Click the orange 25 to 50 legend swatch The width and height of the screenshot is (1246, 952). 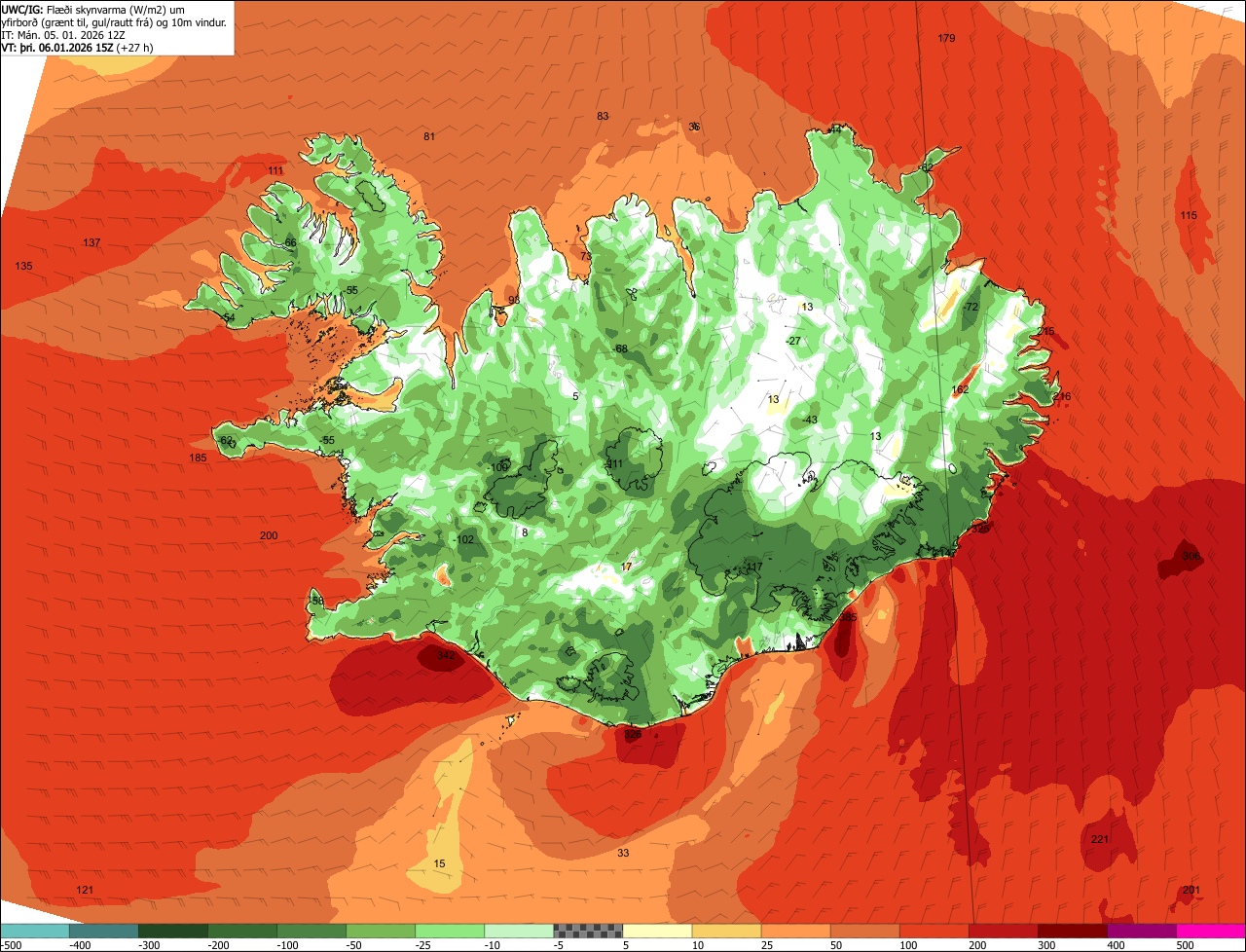point(795,931)
